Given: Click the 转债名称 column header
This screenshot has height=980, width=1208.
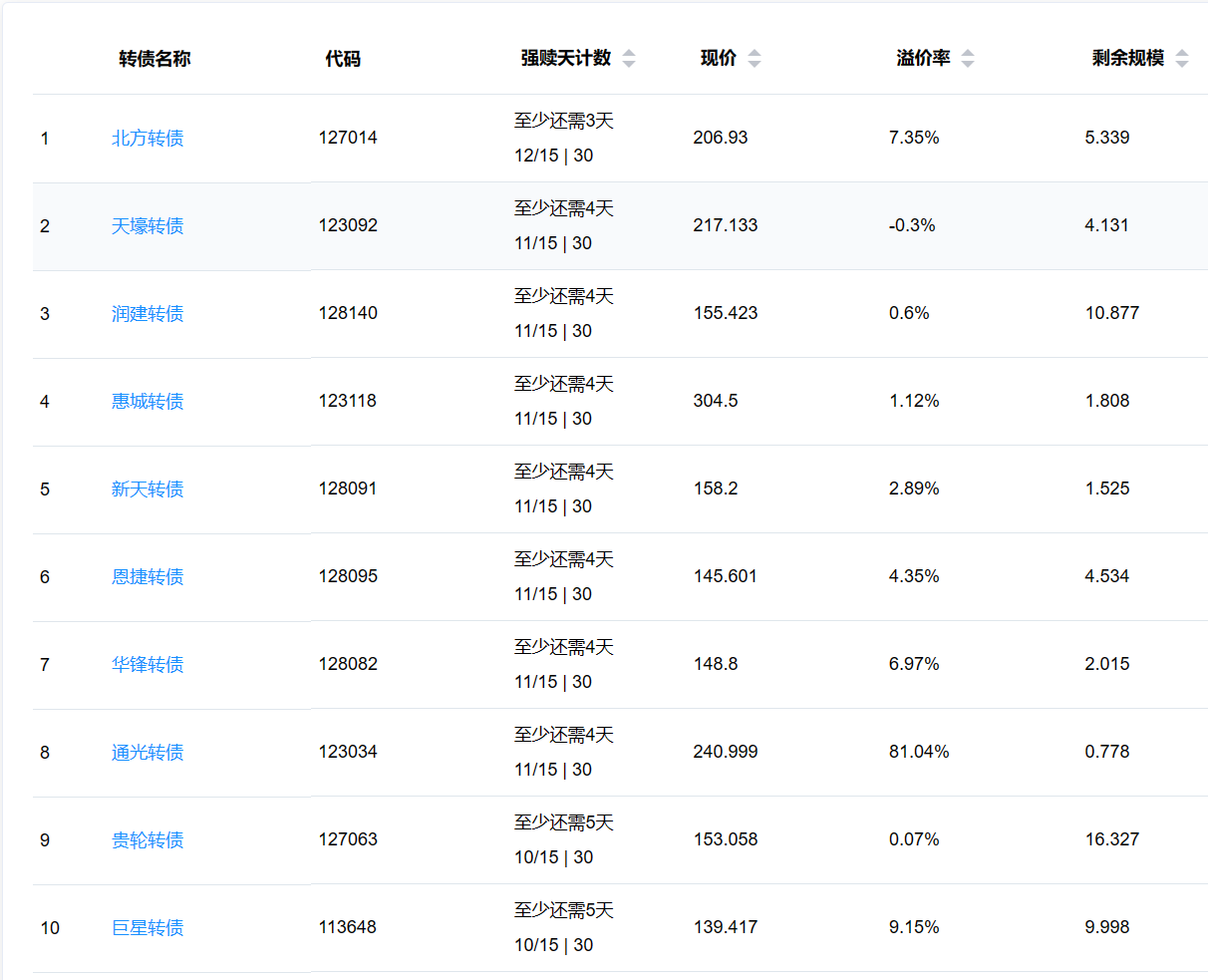Looking at the screenshot, I should 154,59.
